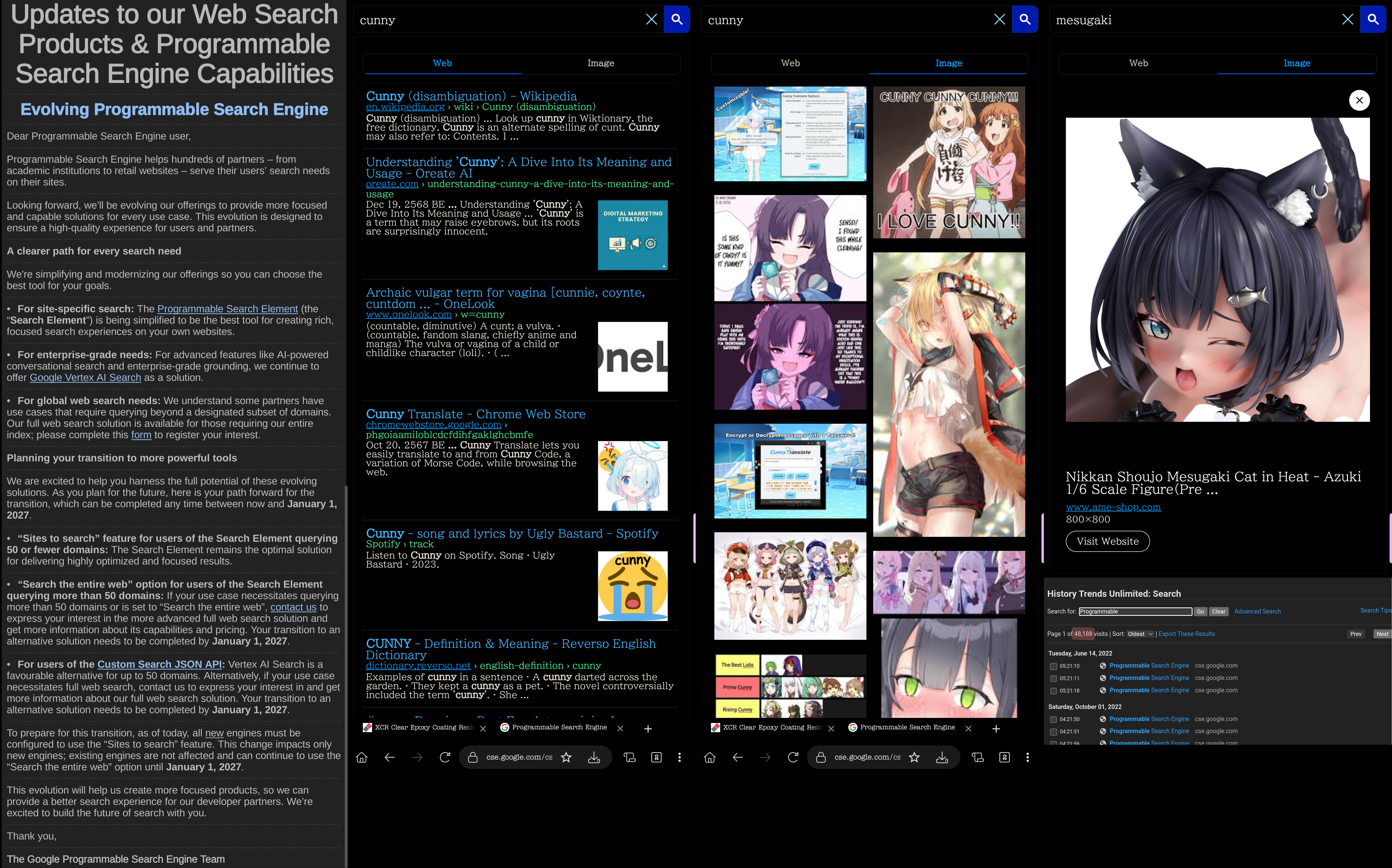Click home icon in browser showing Wikipedia result

click(362, 757)
